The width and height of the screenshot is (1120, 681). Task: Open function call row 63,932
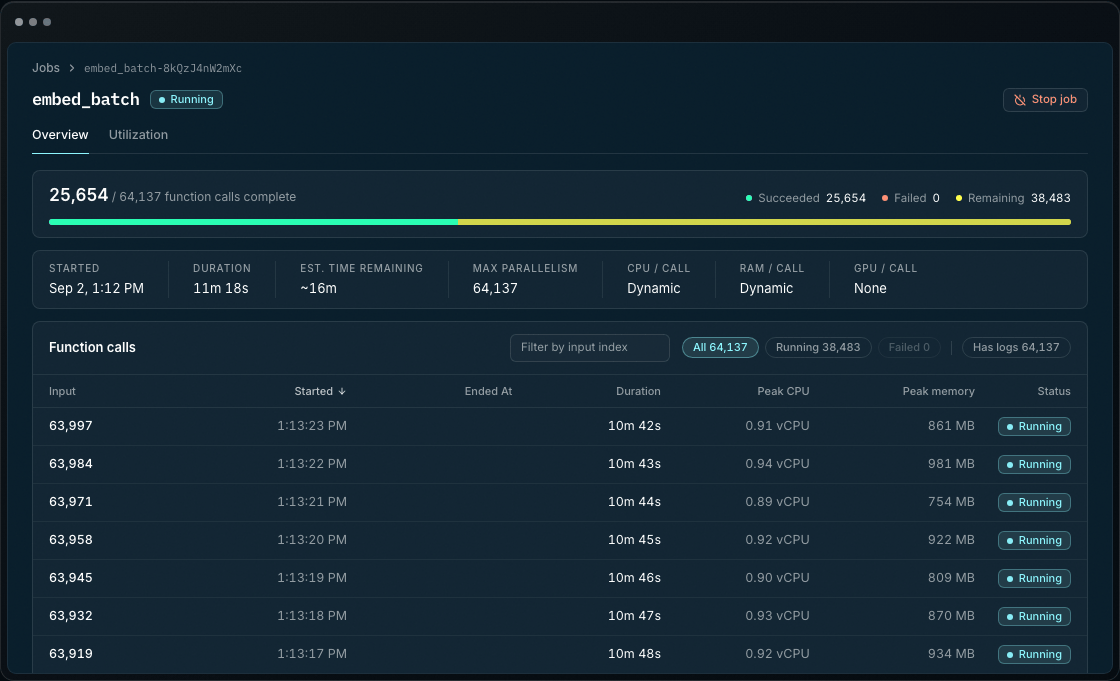coord(559,616)
